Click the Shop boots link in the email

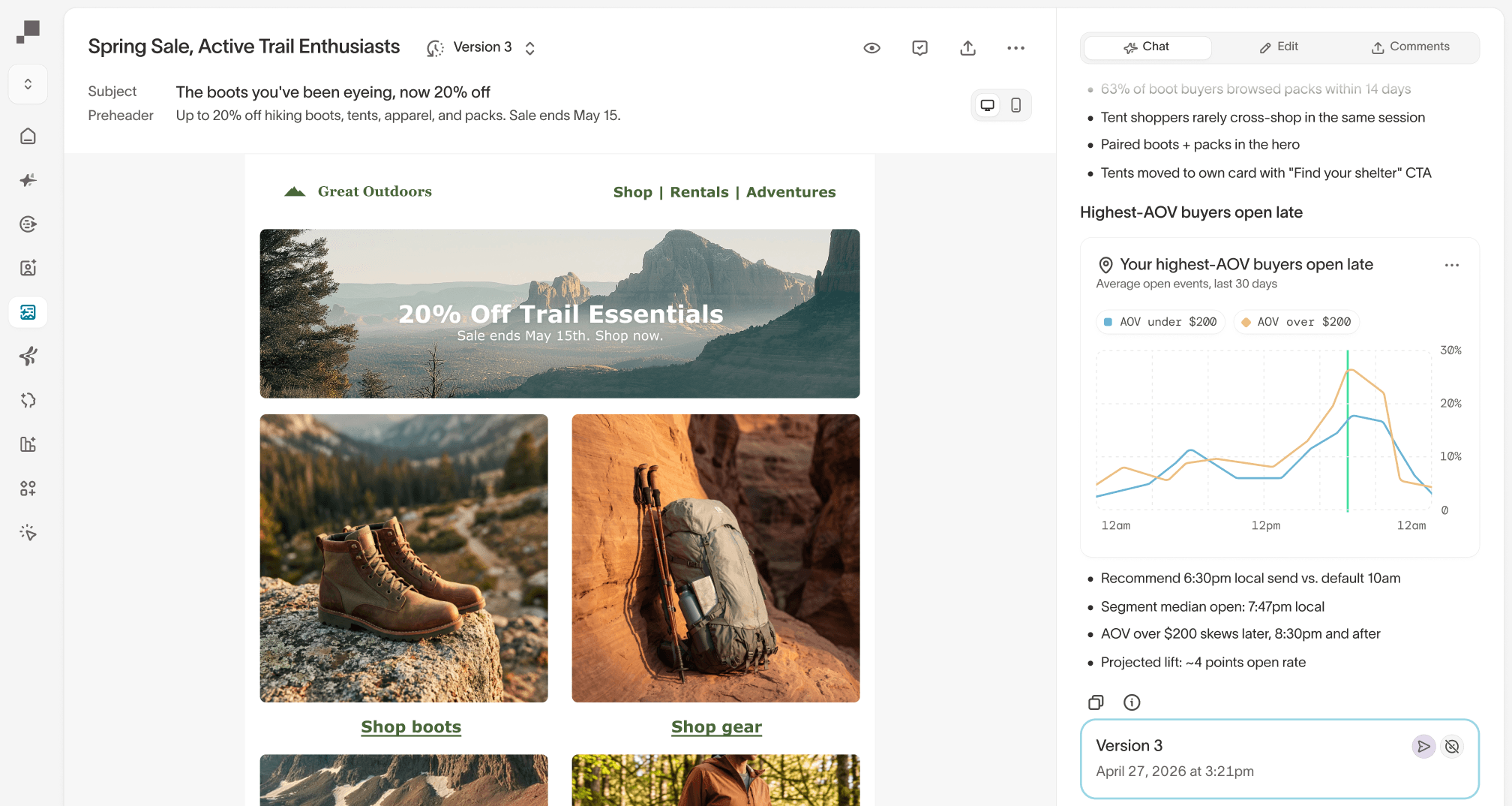tap(411, 726)
